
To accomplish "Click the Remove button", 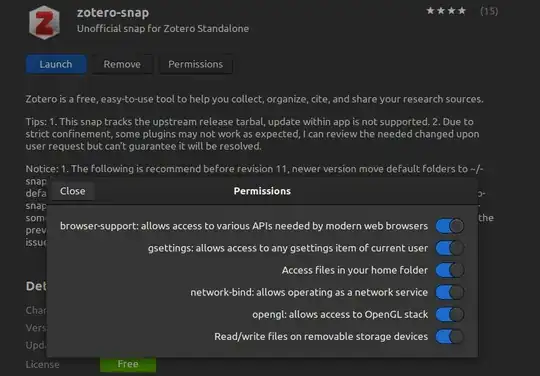I will [122, 64].
